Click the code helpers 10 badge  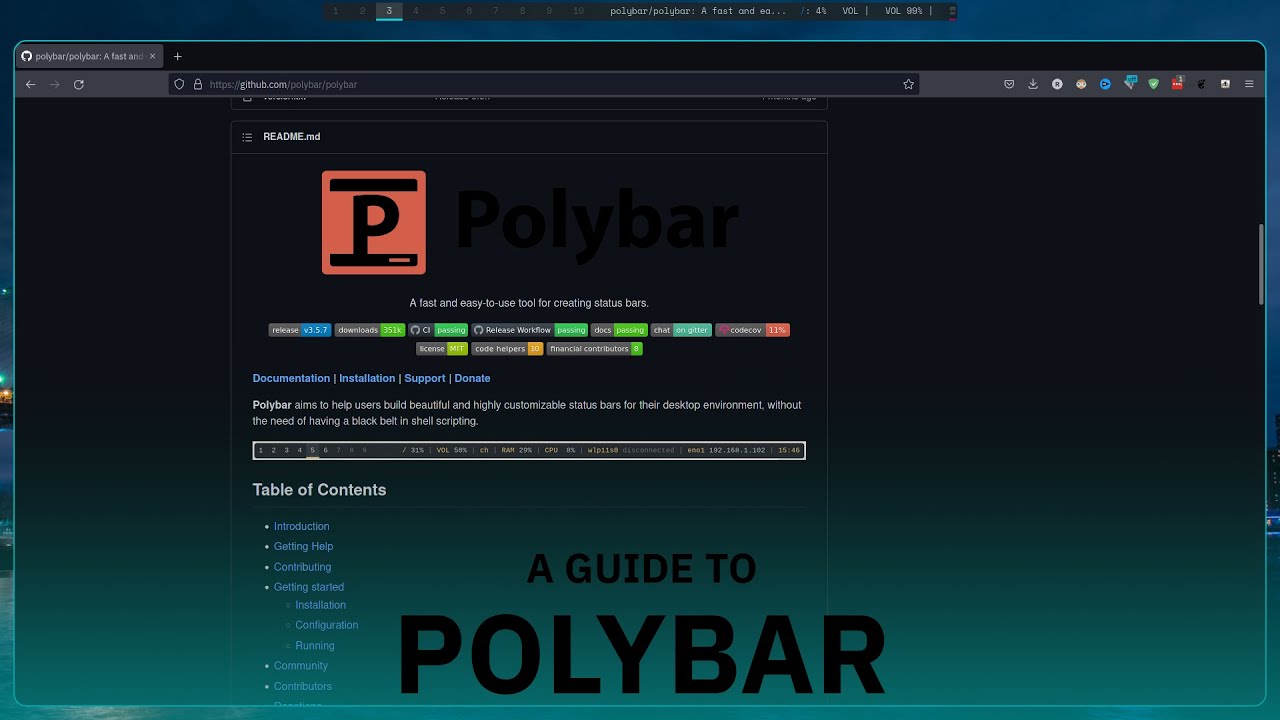[x=507, y=349]
